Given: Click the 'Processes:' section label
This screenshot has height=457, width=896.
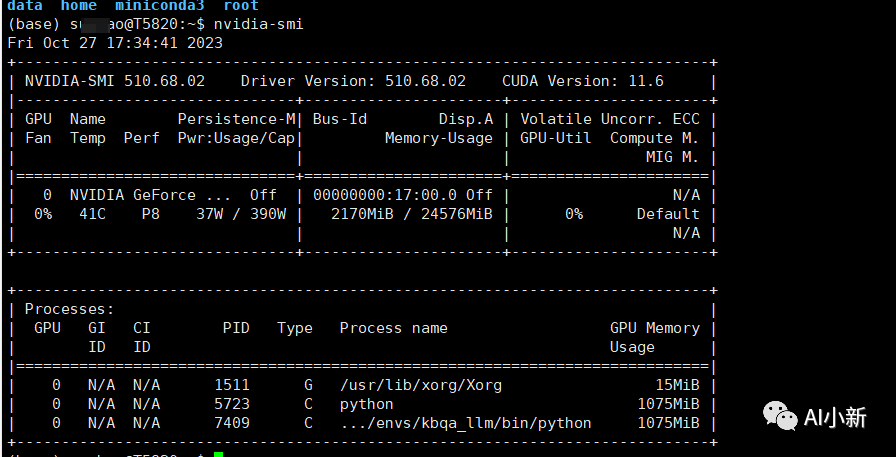Looking at the screenshot, I should pos(70,309).
